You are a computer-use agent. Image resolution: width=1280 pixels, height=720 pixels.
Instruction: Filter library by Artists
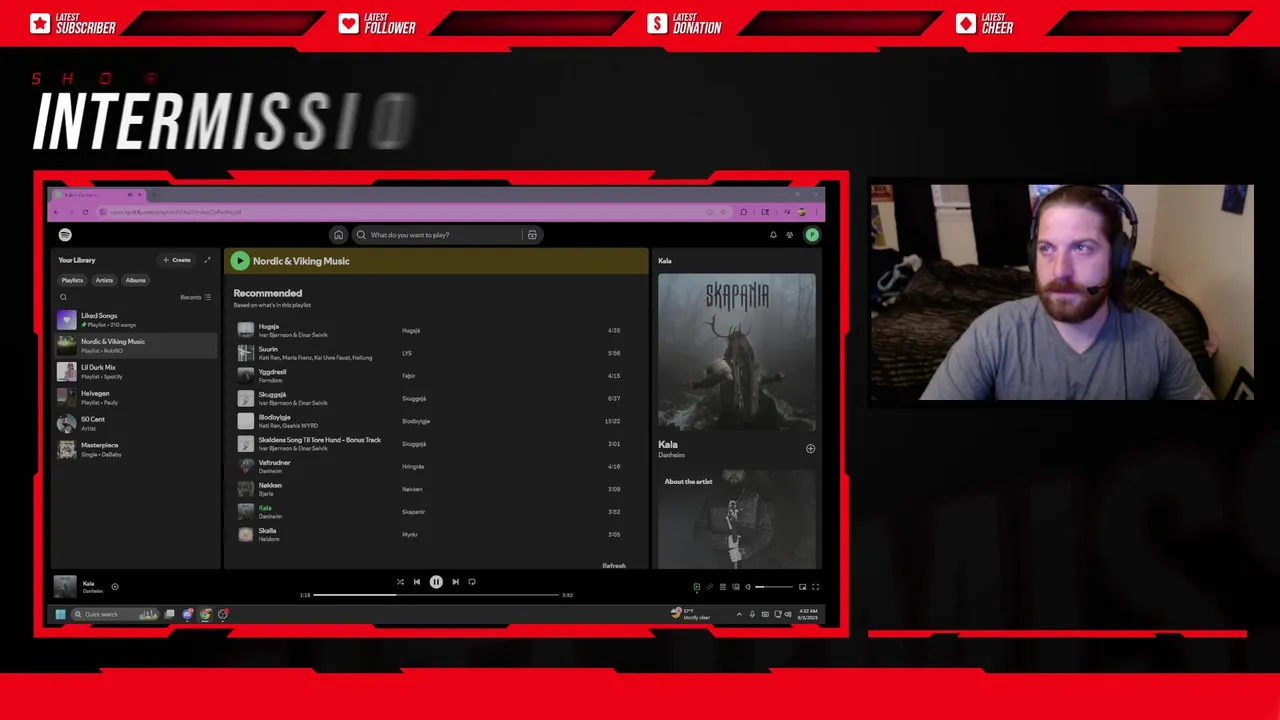click(x=104, y=280)
